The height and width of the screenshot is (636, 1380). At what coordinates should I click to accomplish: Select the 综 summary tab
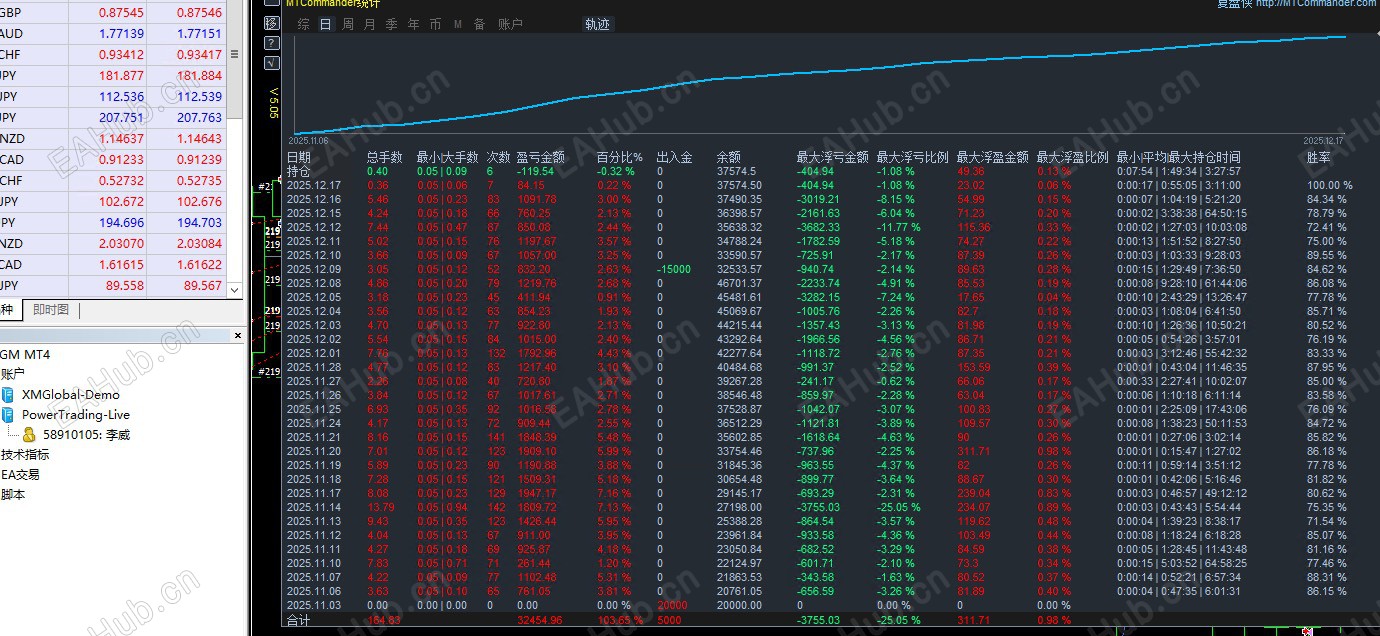[303, 24]
